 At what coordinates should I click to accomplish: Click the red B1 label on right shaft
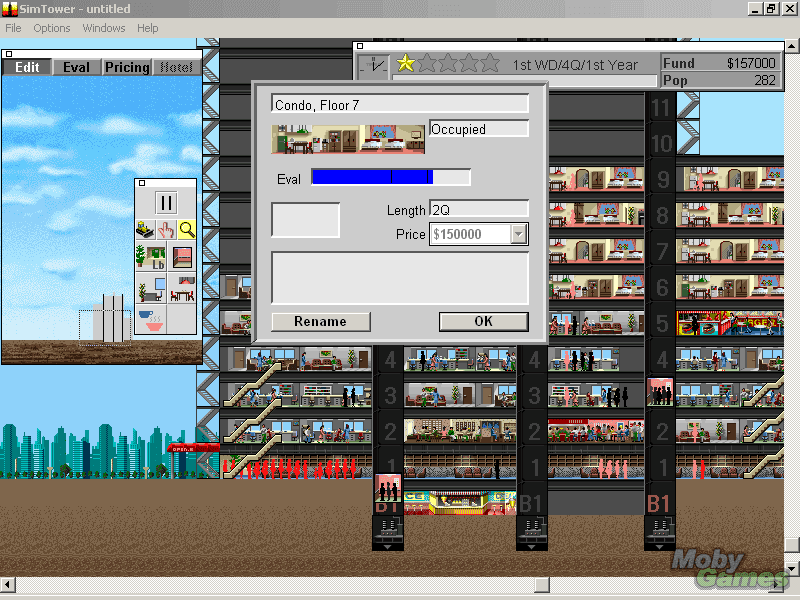coord(658,504)
